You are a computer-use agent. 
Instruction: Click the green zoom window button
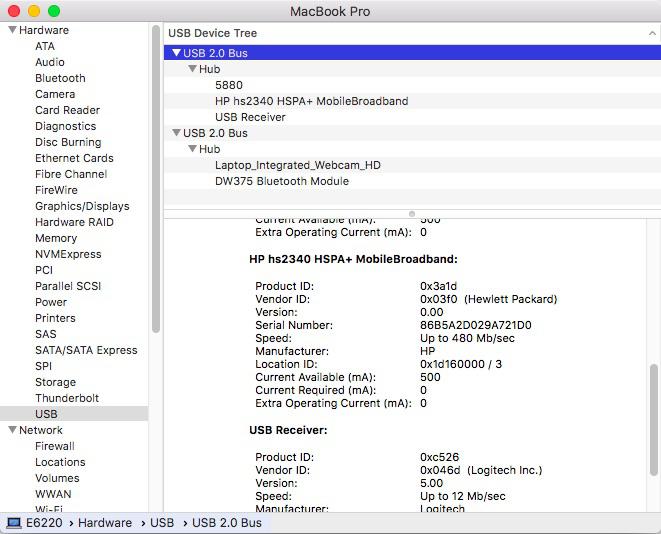click(54, 11)
